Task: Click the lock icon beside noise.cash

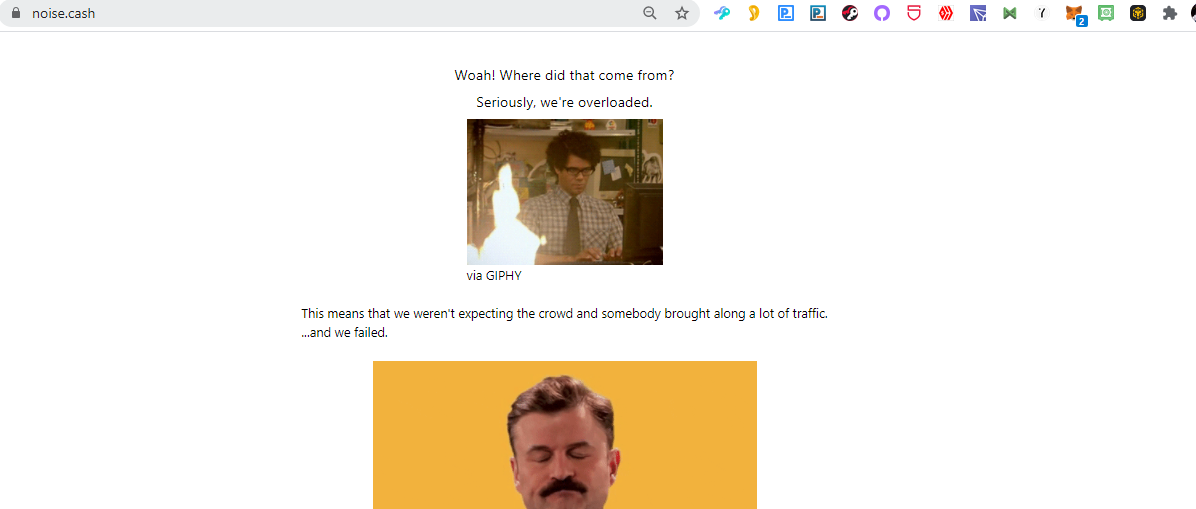Action: pos(14,13)
